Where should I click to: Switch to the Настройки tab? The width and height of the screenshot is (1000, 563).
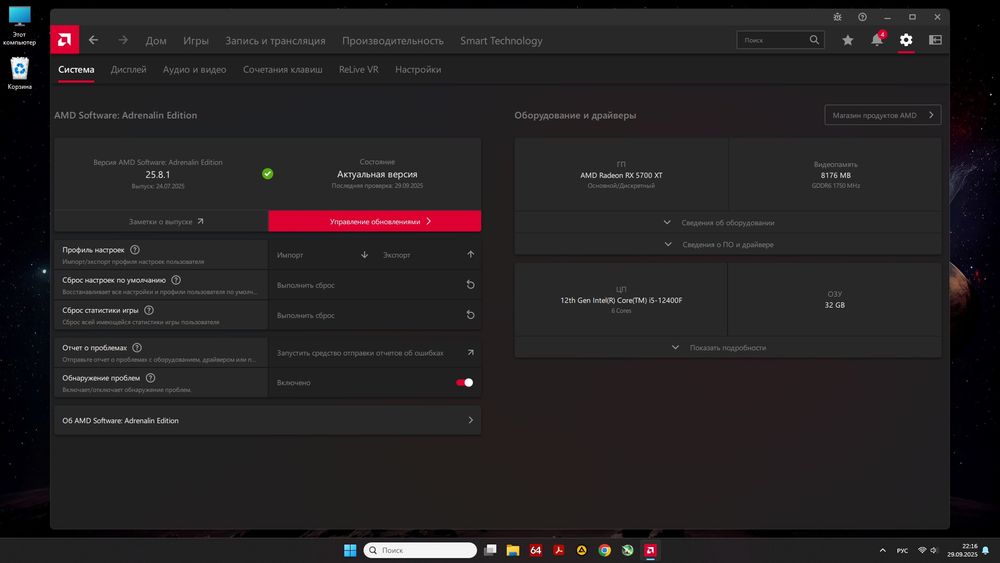(x=418, y=69)
